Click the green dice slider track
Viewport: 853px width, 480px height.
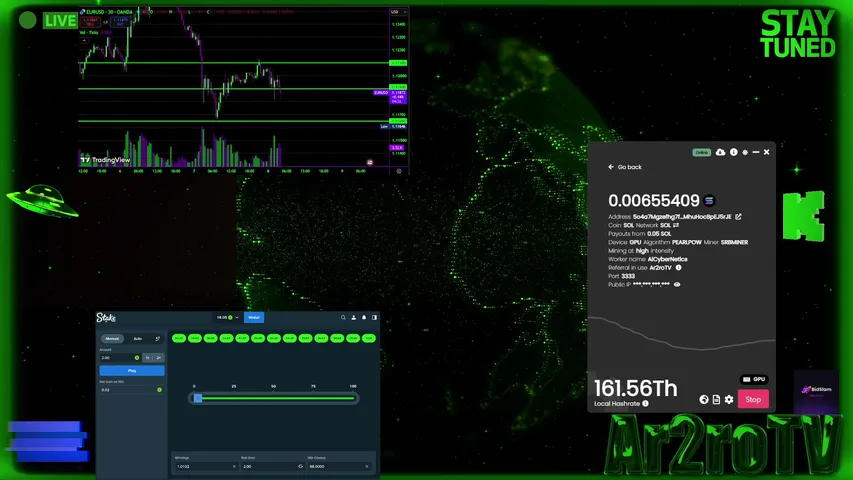278,398
